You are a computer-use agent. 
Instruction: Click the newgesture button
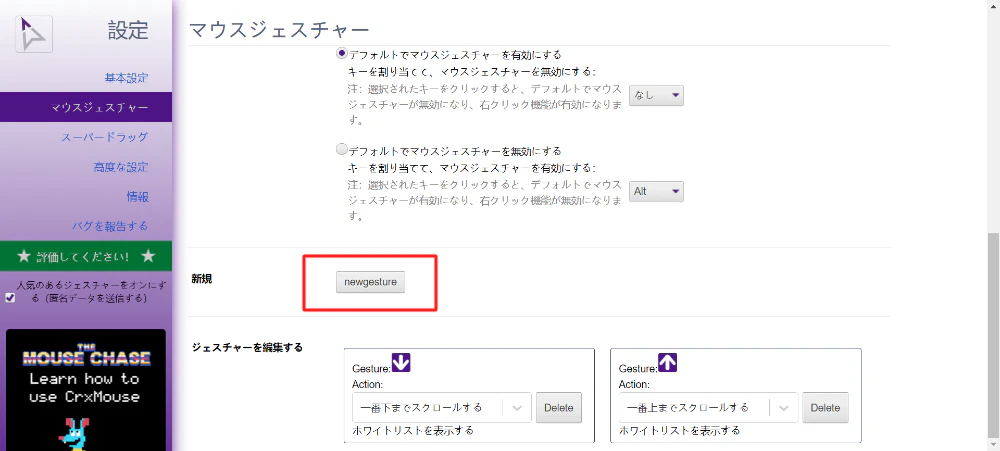click(371, 282)
